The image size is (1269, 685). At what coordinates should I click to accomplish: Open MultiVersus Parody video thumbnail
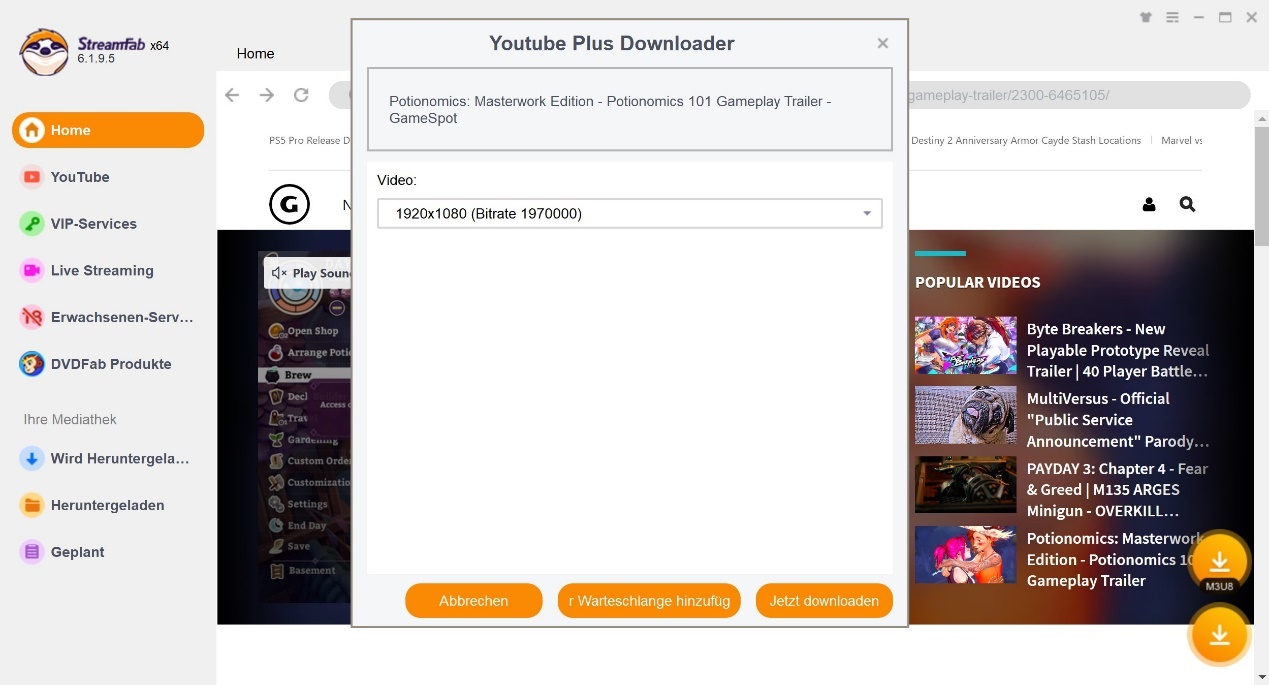coord(966,415)
